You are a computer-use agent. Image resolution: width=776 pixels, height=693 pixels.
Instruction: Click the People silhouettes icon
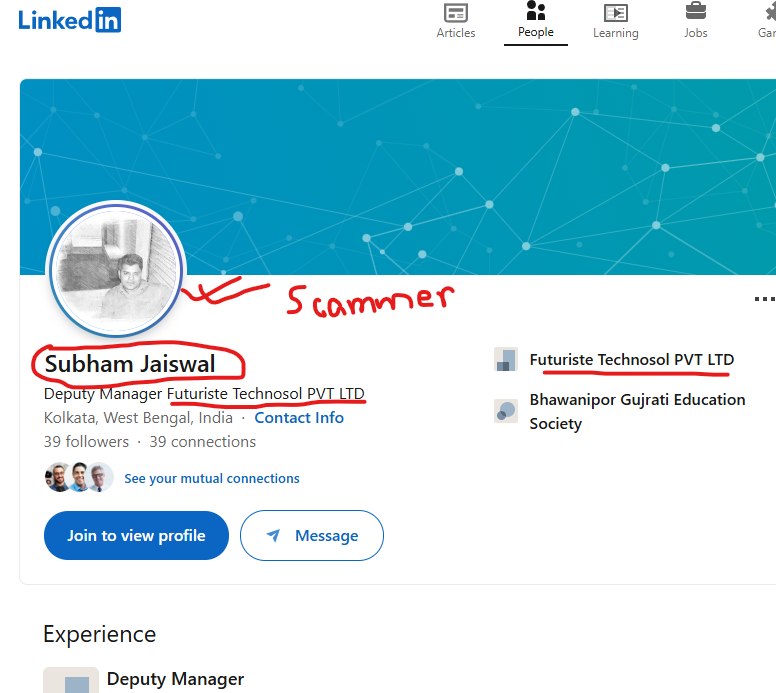tap(535, 10)
